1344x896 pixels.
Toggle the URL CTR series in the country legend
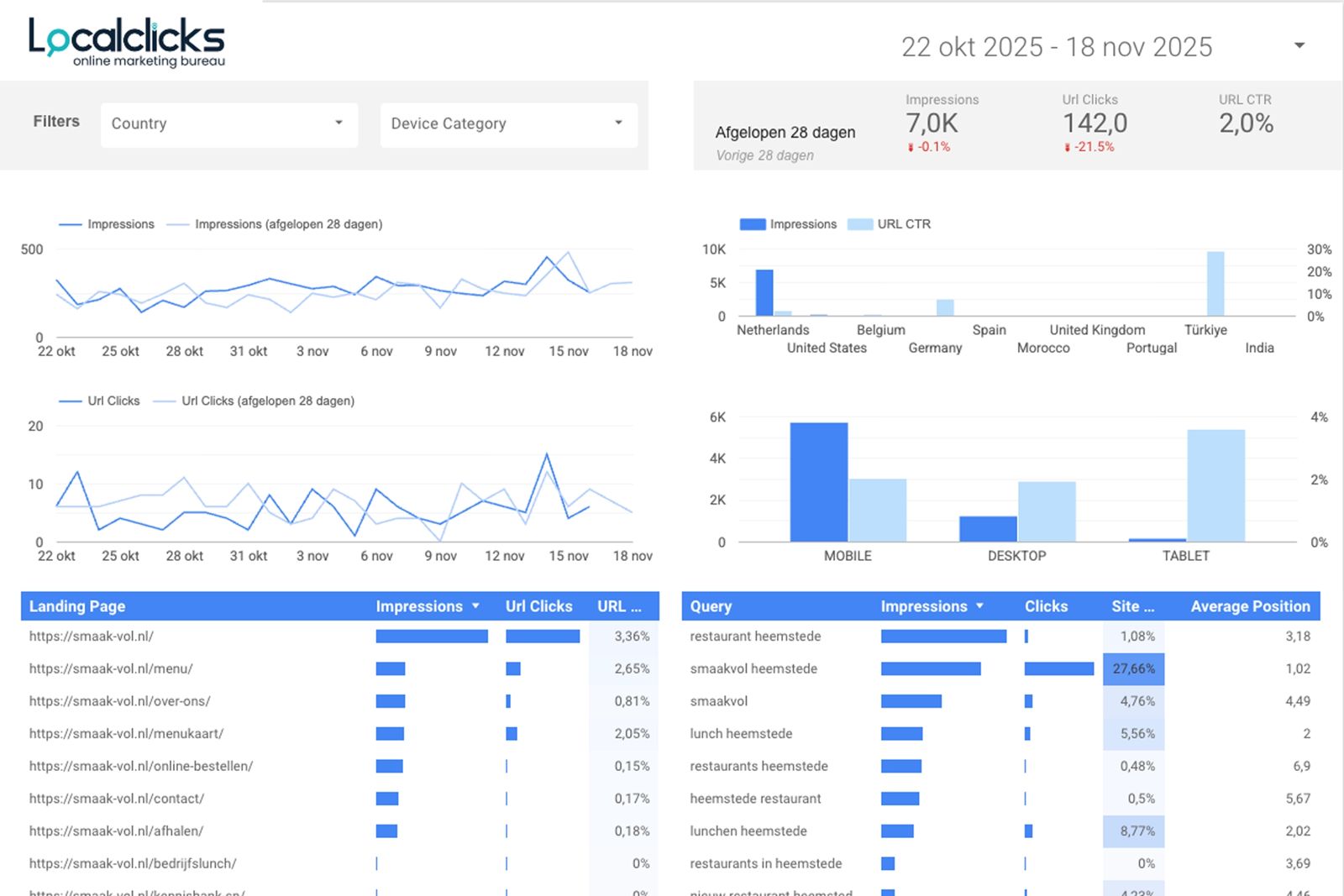click(x=890, y=224)
